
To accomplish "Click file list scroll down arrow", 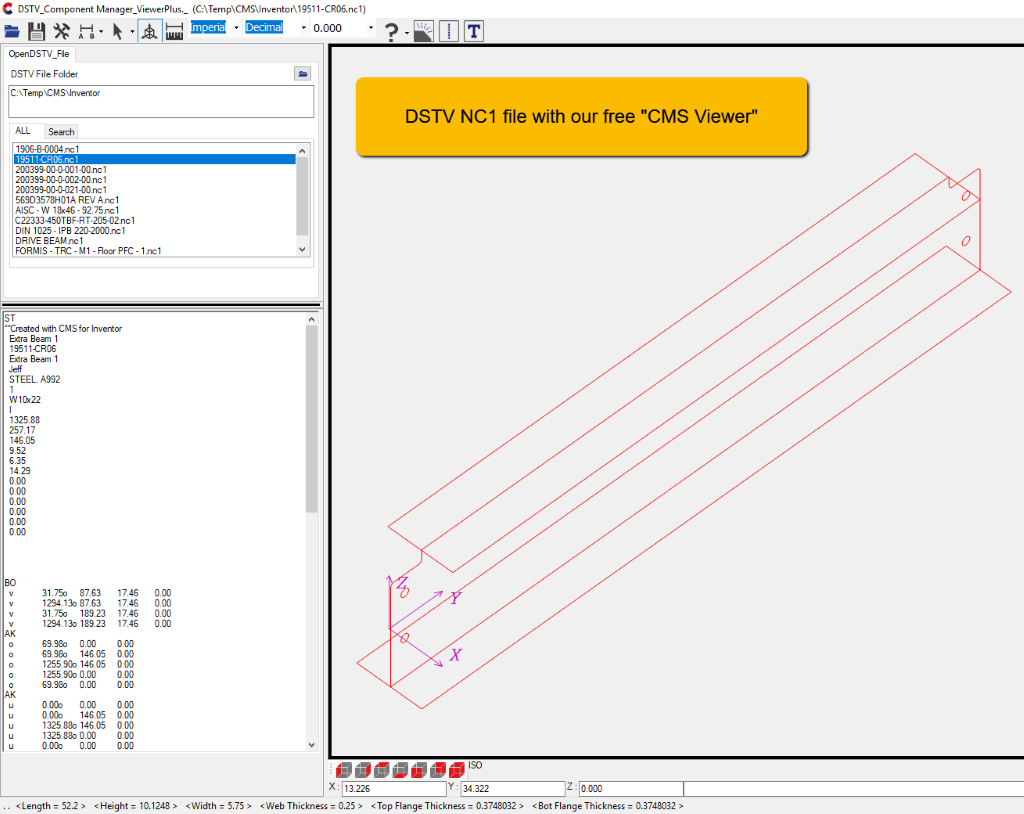I will click(302, 249).
